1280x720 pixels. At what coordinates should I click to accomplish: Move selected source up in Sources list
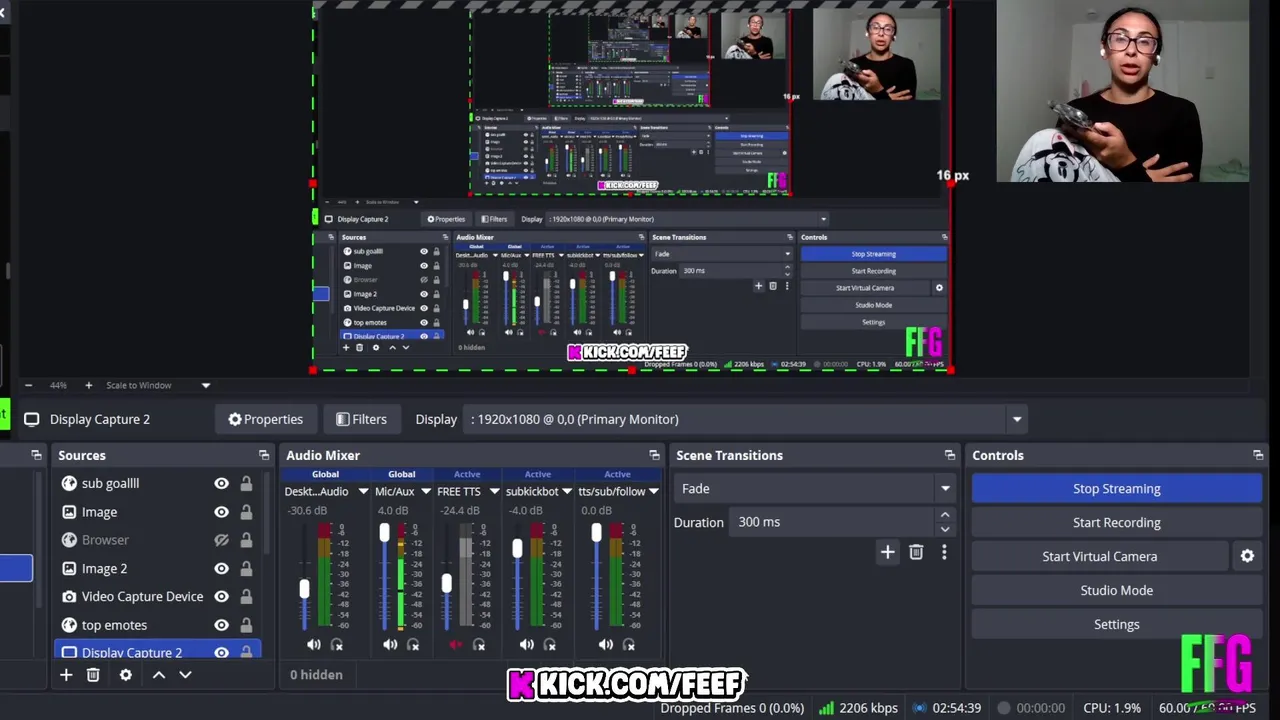tap(158, 675)
